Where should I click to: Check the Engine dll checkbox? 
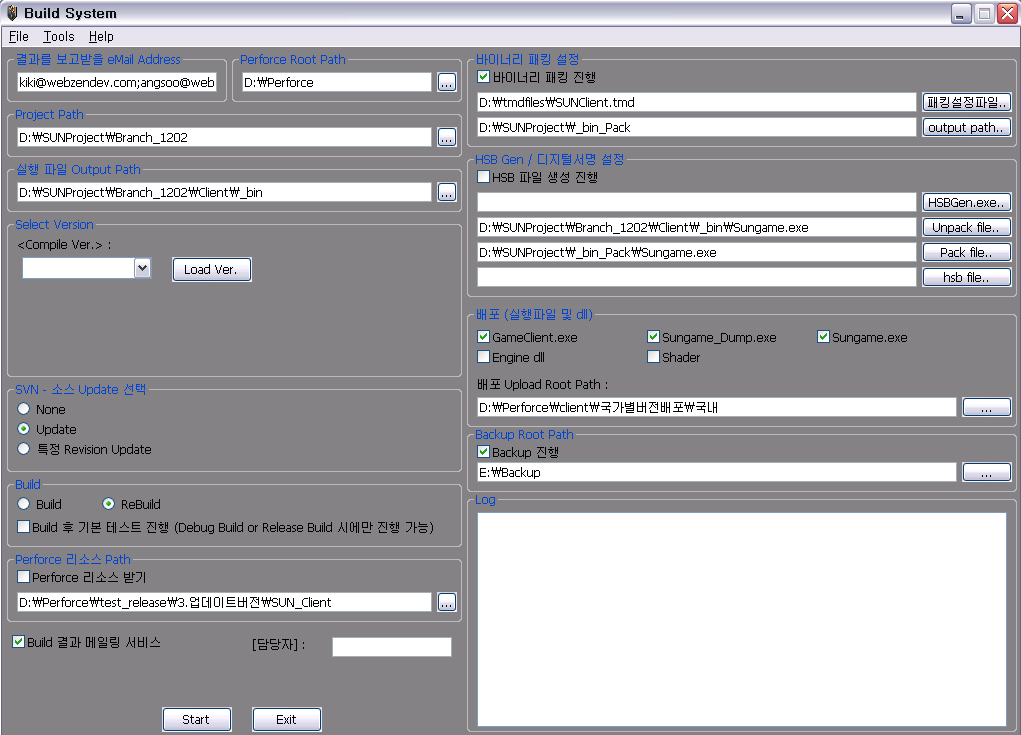point(483,357)
